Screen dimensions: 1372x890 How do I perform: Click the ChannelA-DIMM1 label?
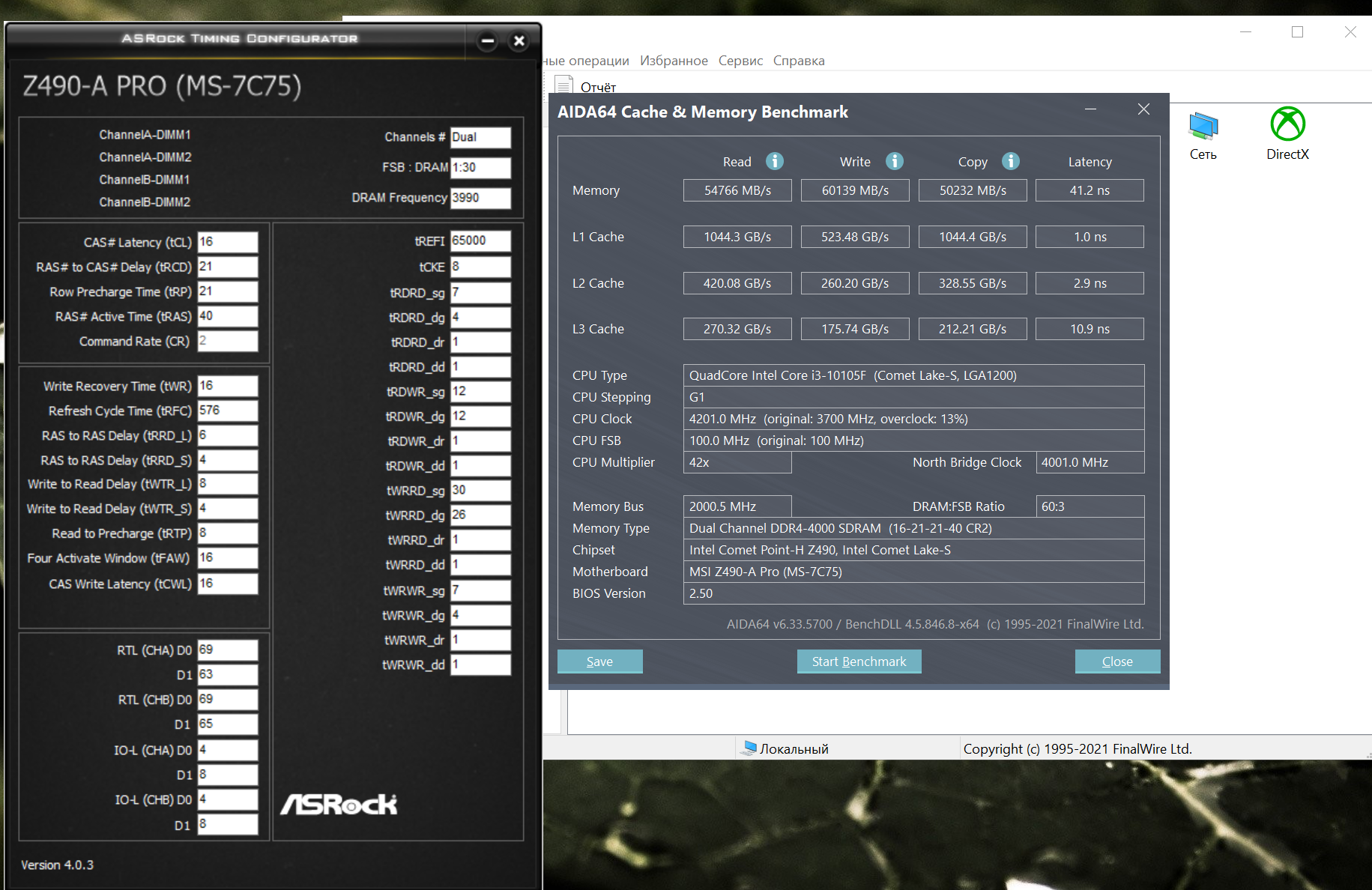pyautogui.click(x=145, y=135)
